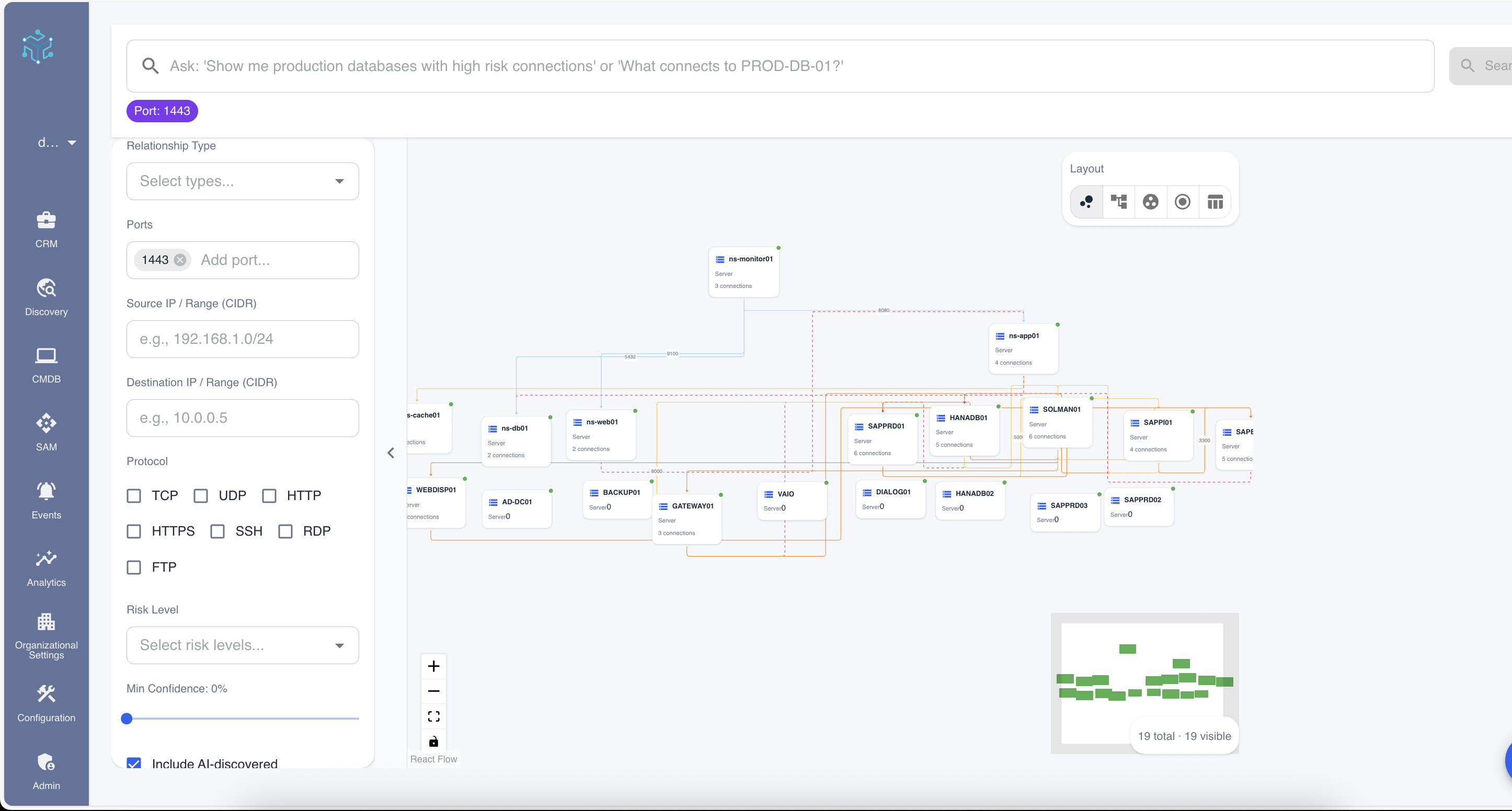
Task: Open the Relationship Type selector
Action: click(x=243, y=181)
